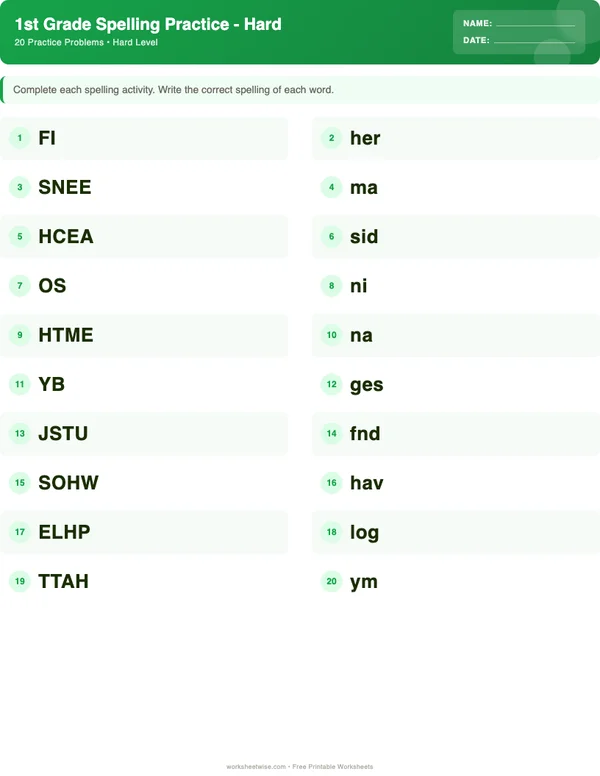
Task: Click the number 16 circle badge
Action: click(x=331, y=483)
